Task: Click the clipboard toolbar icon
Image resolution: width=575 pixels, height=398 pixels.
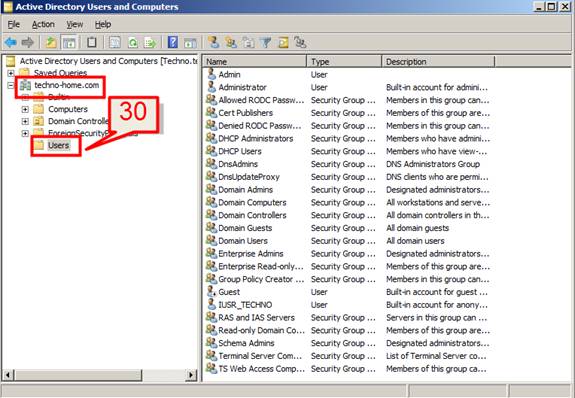Action: coord(92,43)
